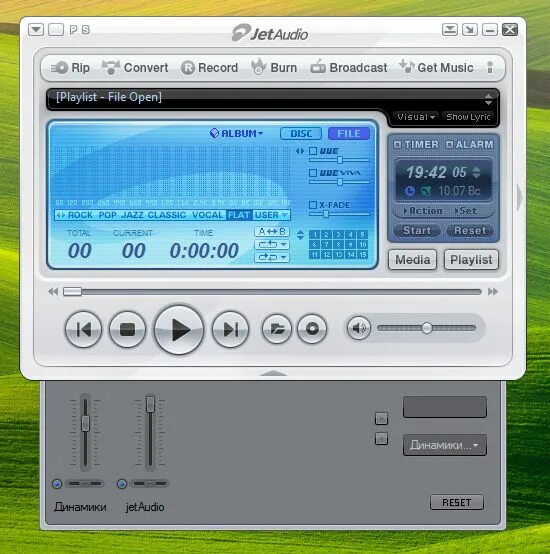Select the JAZZ equalizer preset
The width and height of the screenshot is (550, 554).
click(132, 215)
